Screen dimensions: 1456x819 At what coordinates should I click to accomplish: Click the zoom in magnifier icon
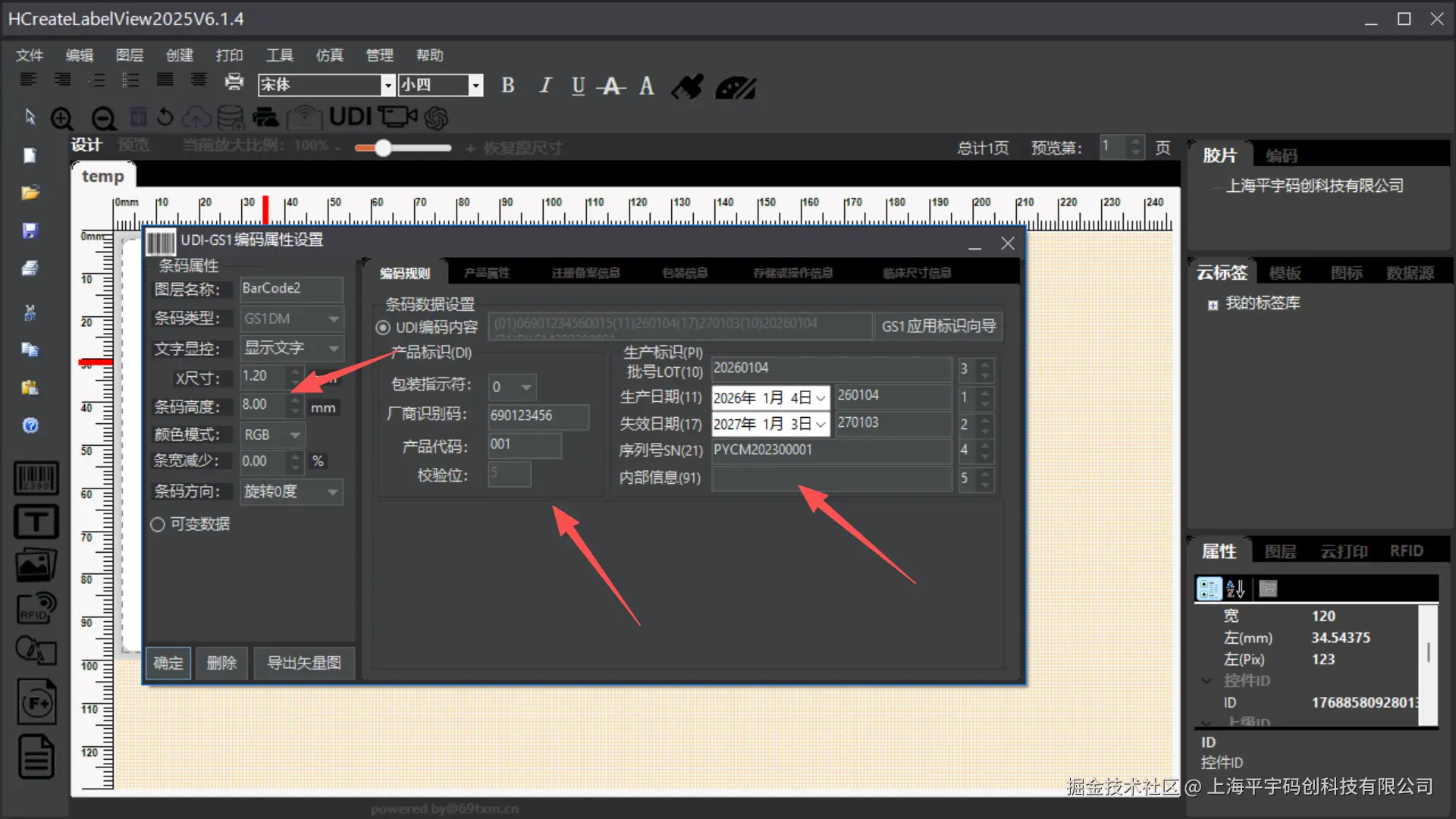click(62, 118)
